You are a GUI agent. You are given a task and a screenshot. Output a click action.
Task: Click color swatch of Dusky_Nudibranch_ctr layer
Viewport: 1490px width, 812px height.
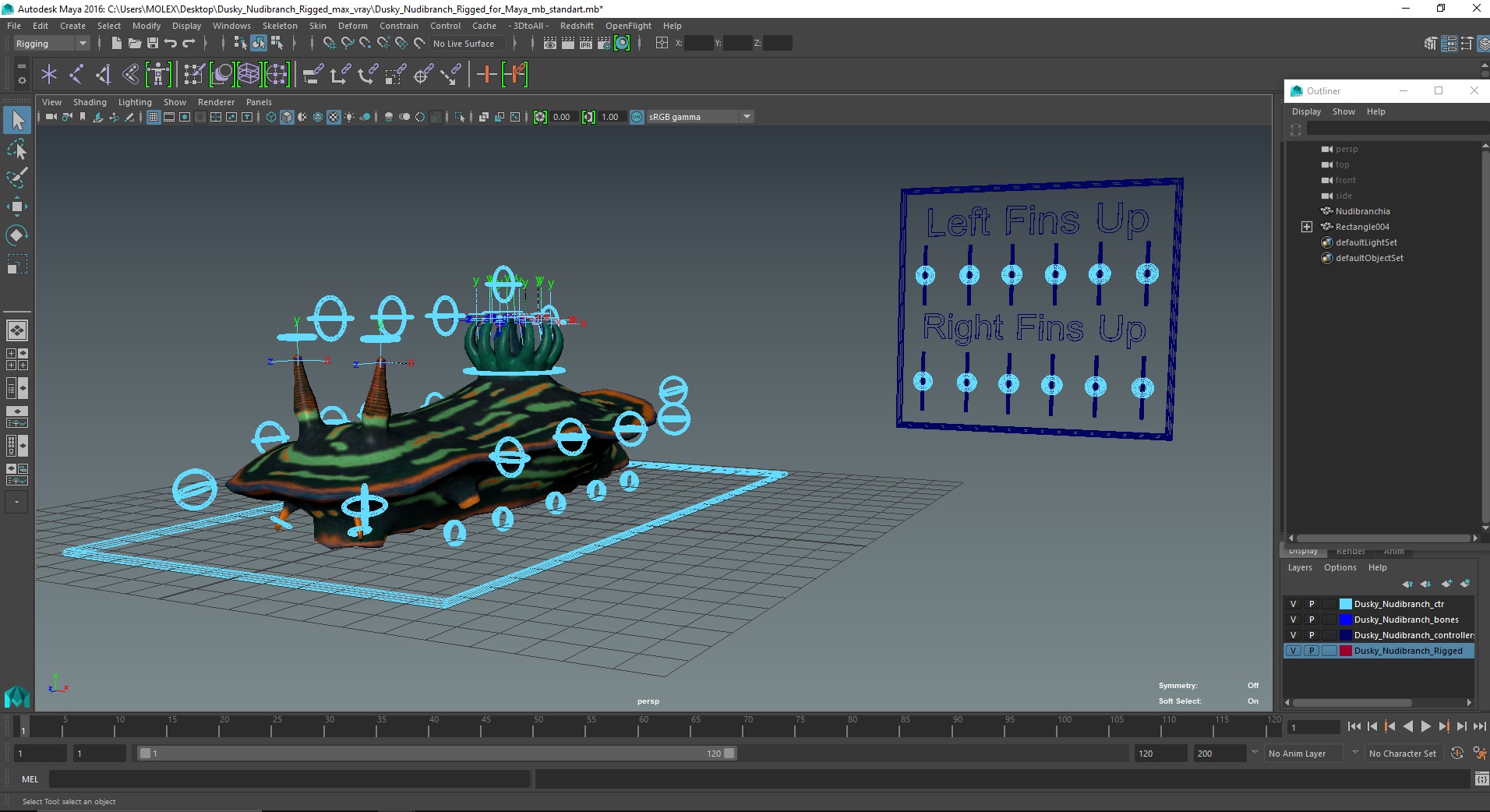click(1345, 604)
